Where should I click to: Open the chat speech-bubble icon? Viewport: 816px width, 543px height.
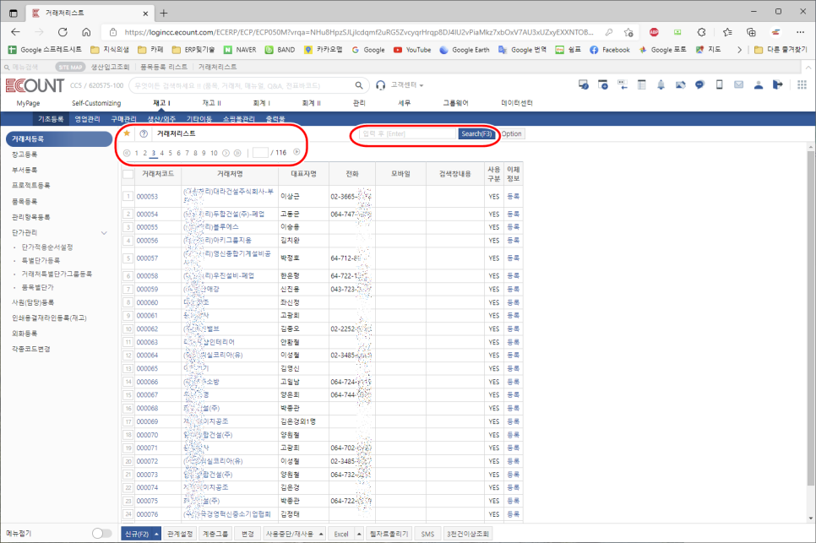click(699, 85)
